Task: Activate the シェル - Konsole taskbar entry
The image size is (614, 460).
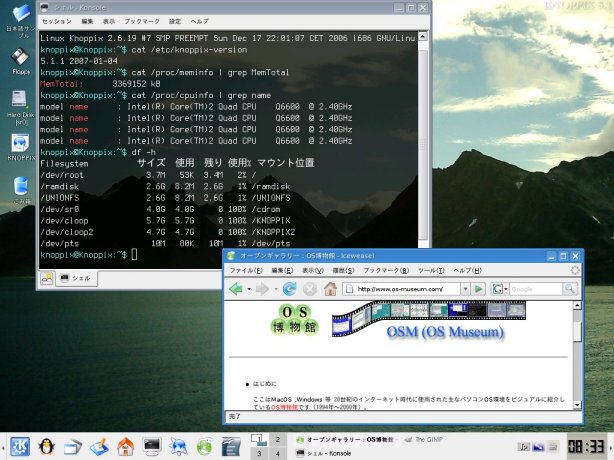Action: tap(324, 453)
